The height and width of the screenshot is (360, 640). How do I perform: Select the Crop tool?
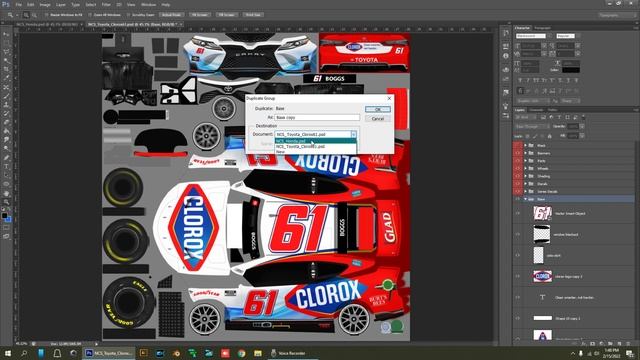6,70
